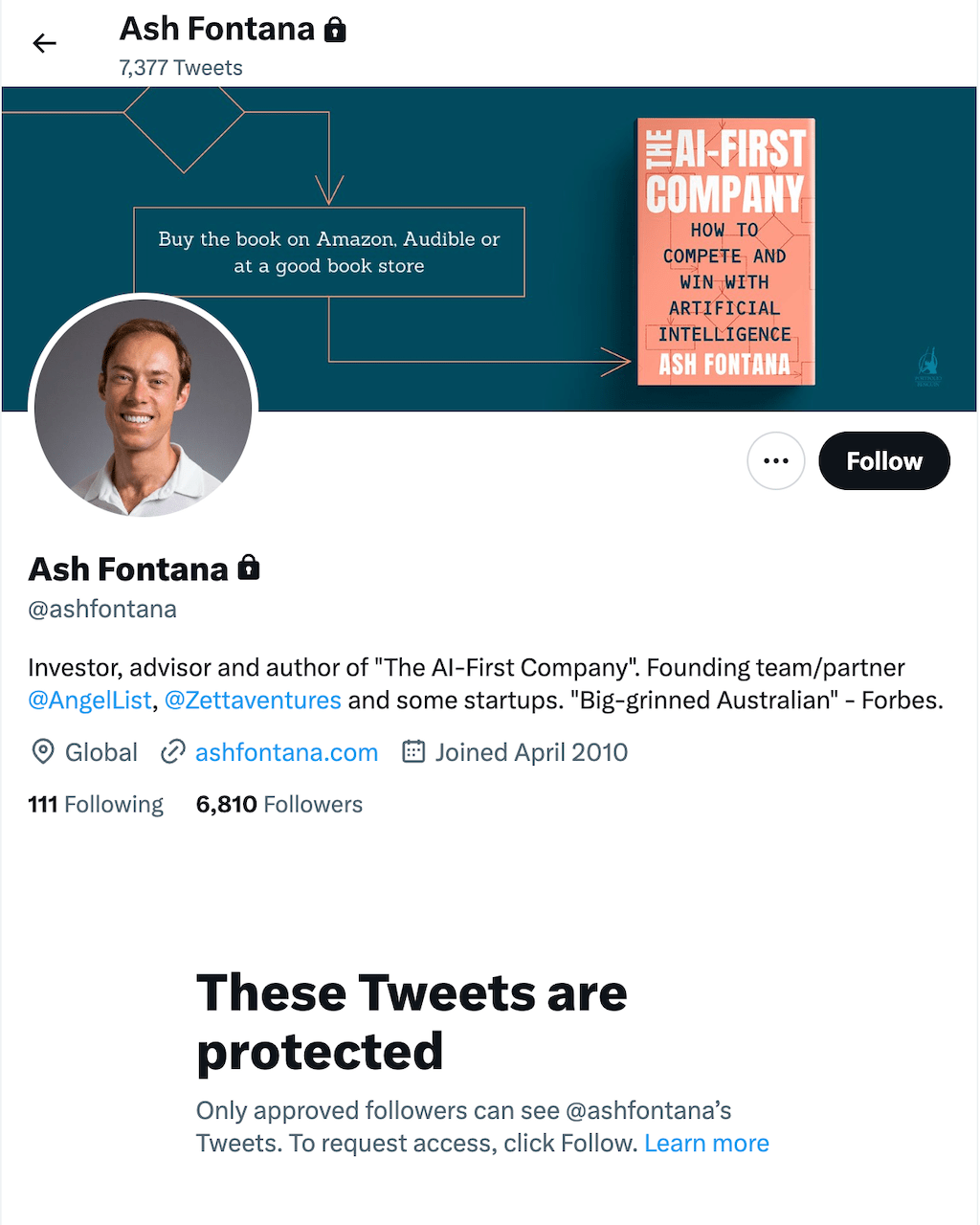Click the calendar joined-date icon

coord(413,752)
